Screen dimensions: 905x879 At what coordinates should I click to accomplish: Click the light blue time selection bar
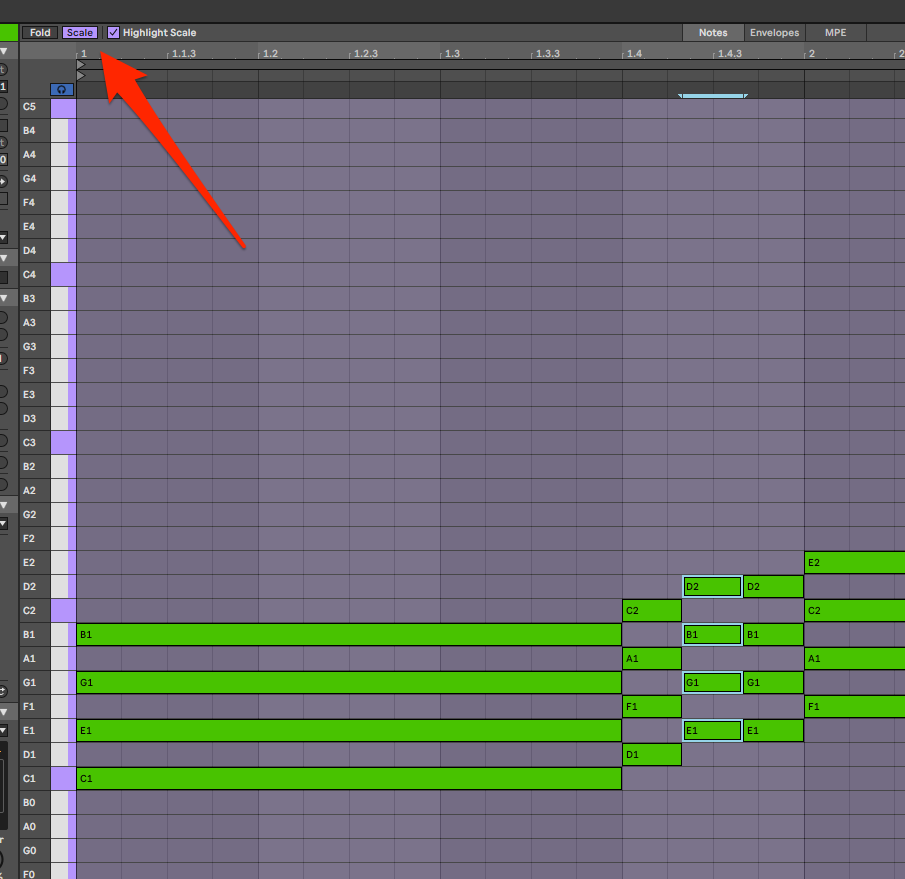click(x=712, y=96)
